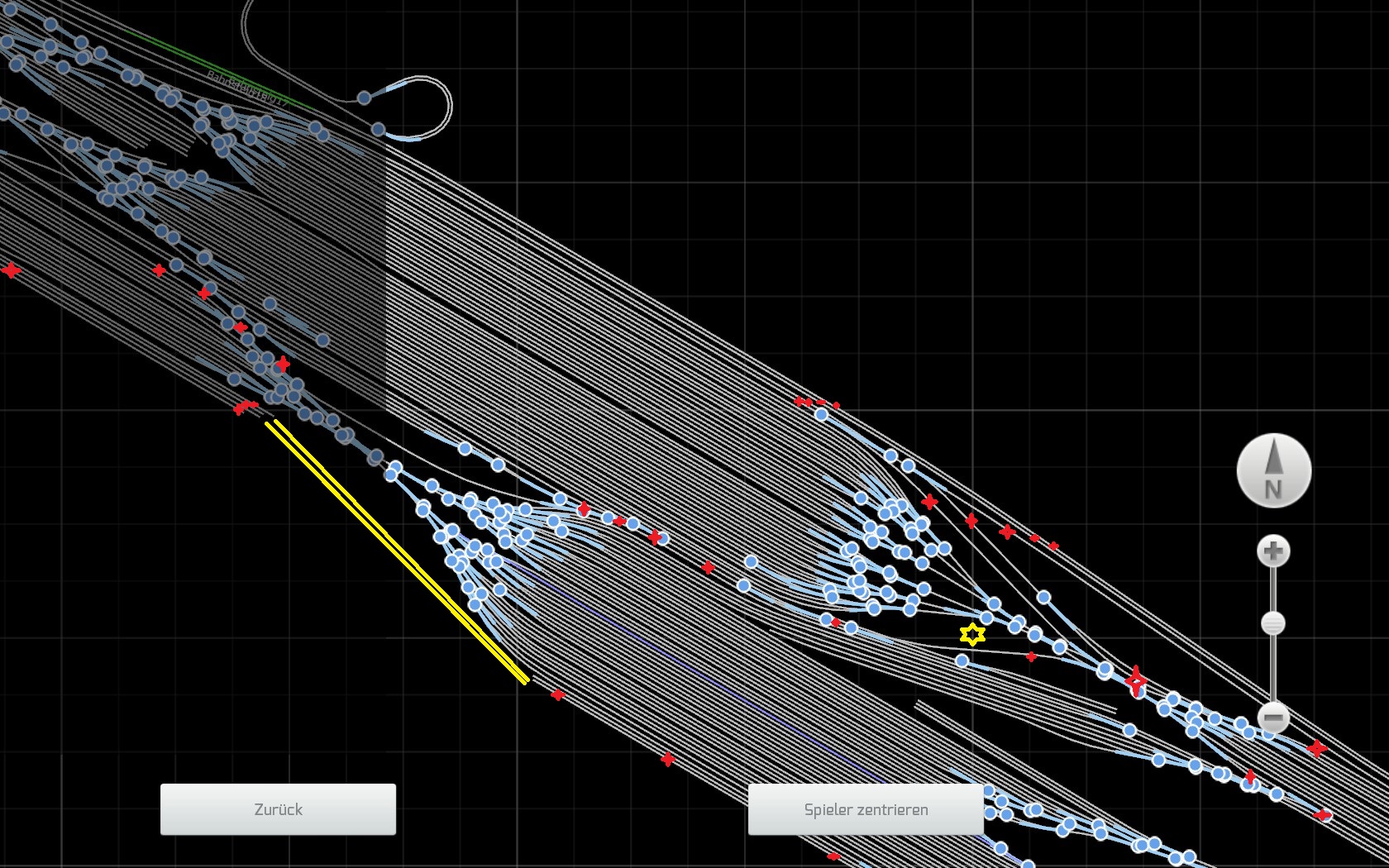Click the large outlined red signal marker
Image resolution: width=1389 pixels, height=868 pixels.
[1136, 681]
